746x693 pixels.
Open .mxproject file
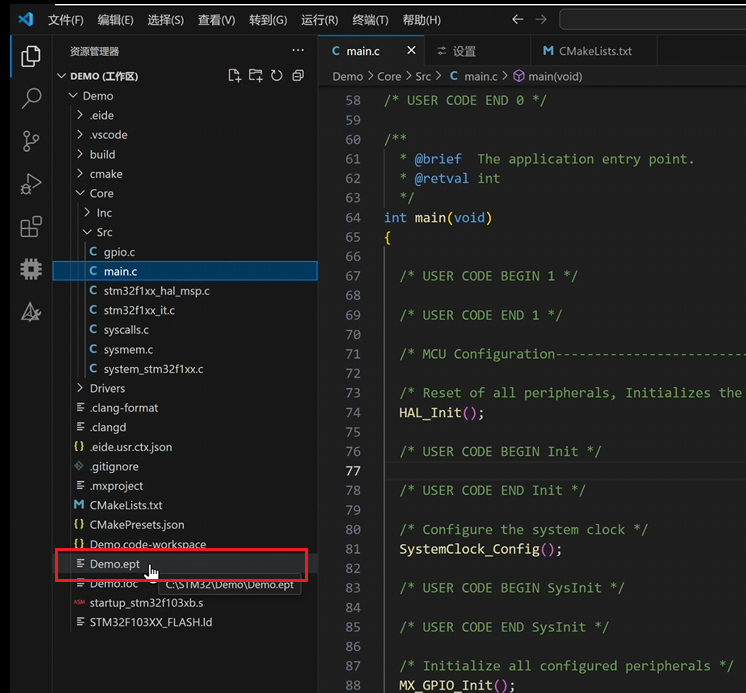[x=116, y=486]
